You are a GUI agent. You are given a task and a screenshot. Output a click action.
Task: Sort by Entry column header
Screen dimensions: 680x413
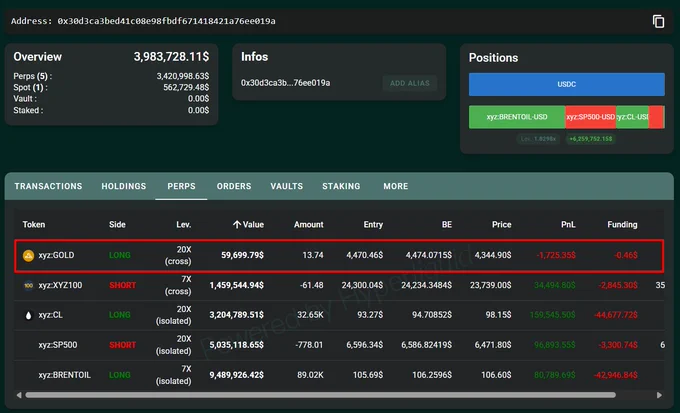(373, 225)
